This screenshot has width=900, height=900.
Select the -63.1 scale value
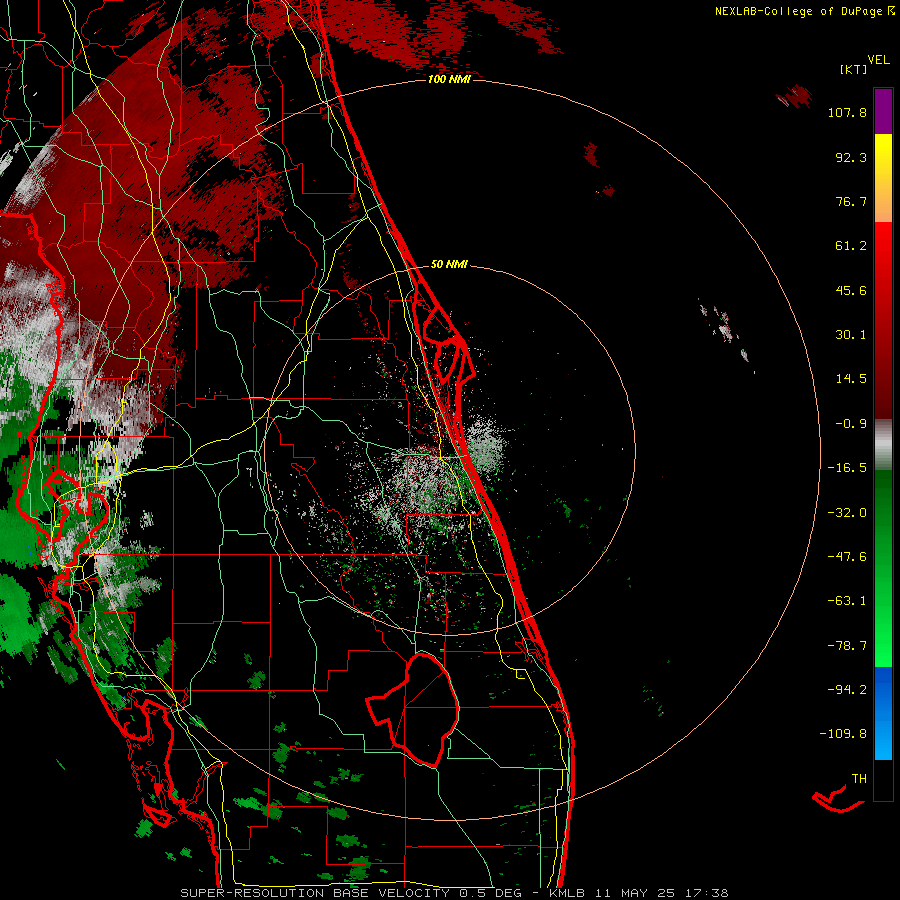coord(847,601)
